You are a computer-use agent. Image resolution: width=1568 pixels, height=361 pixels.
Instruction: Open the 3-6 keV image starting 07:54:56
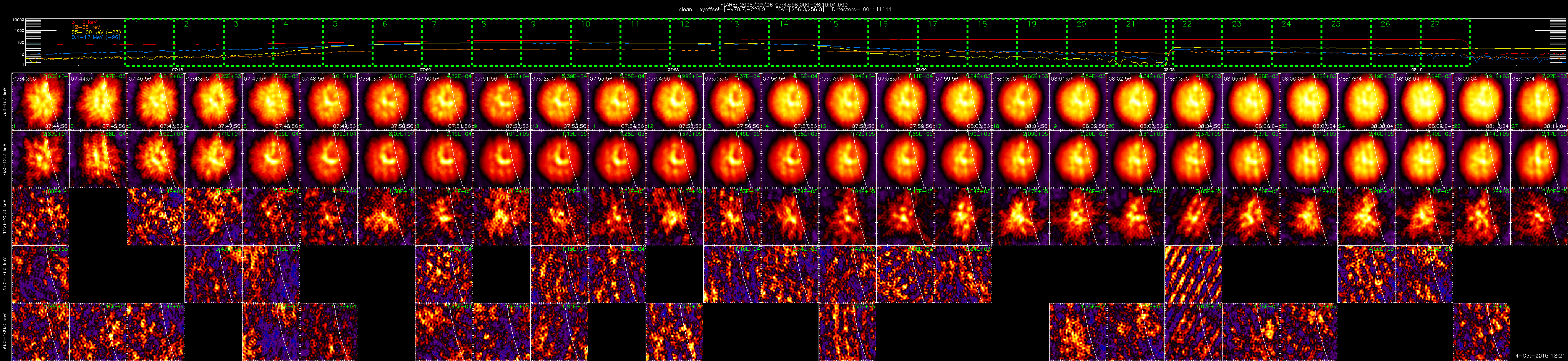pyautogui.click(x=674, y=102)
